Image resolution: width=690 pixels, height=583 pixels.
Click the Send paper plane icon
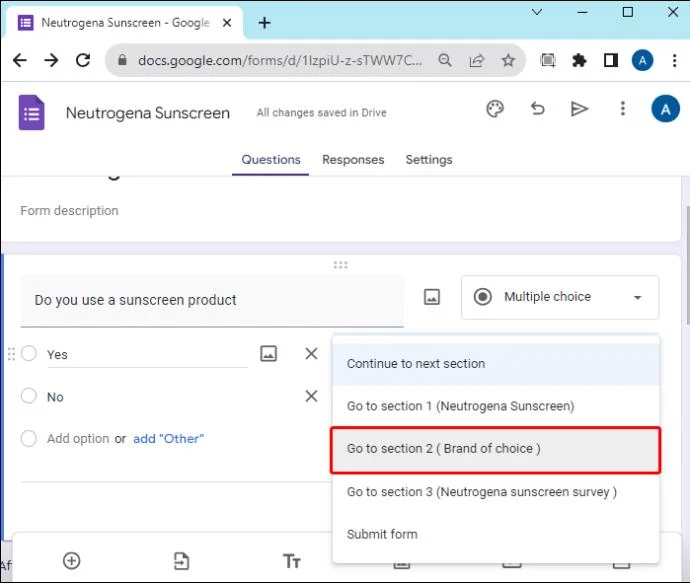coord(579,109)
